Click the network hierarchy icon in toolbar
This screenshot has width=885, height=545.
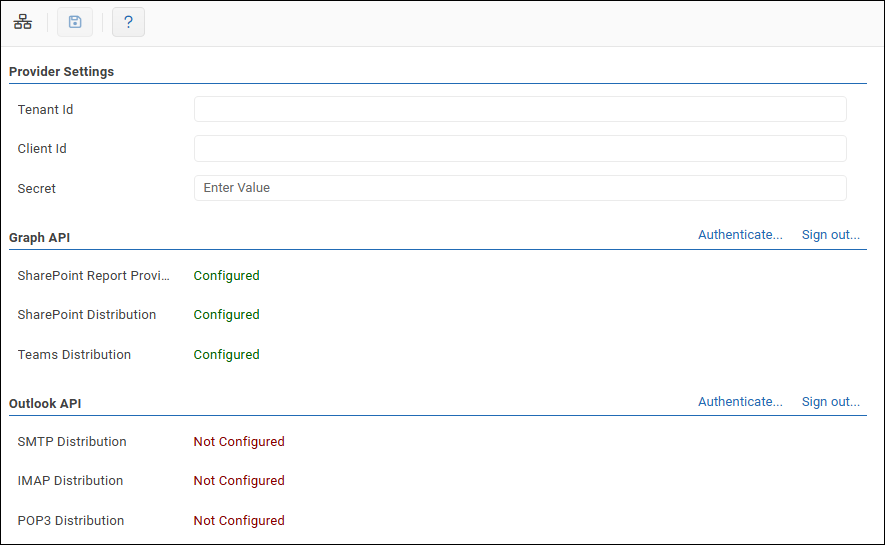(x=22, y=22)
